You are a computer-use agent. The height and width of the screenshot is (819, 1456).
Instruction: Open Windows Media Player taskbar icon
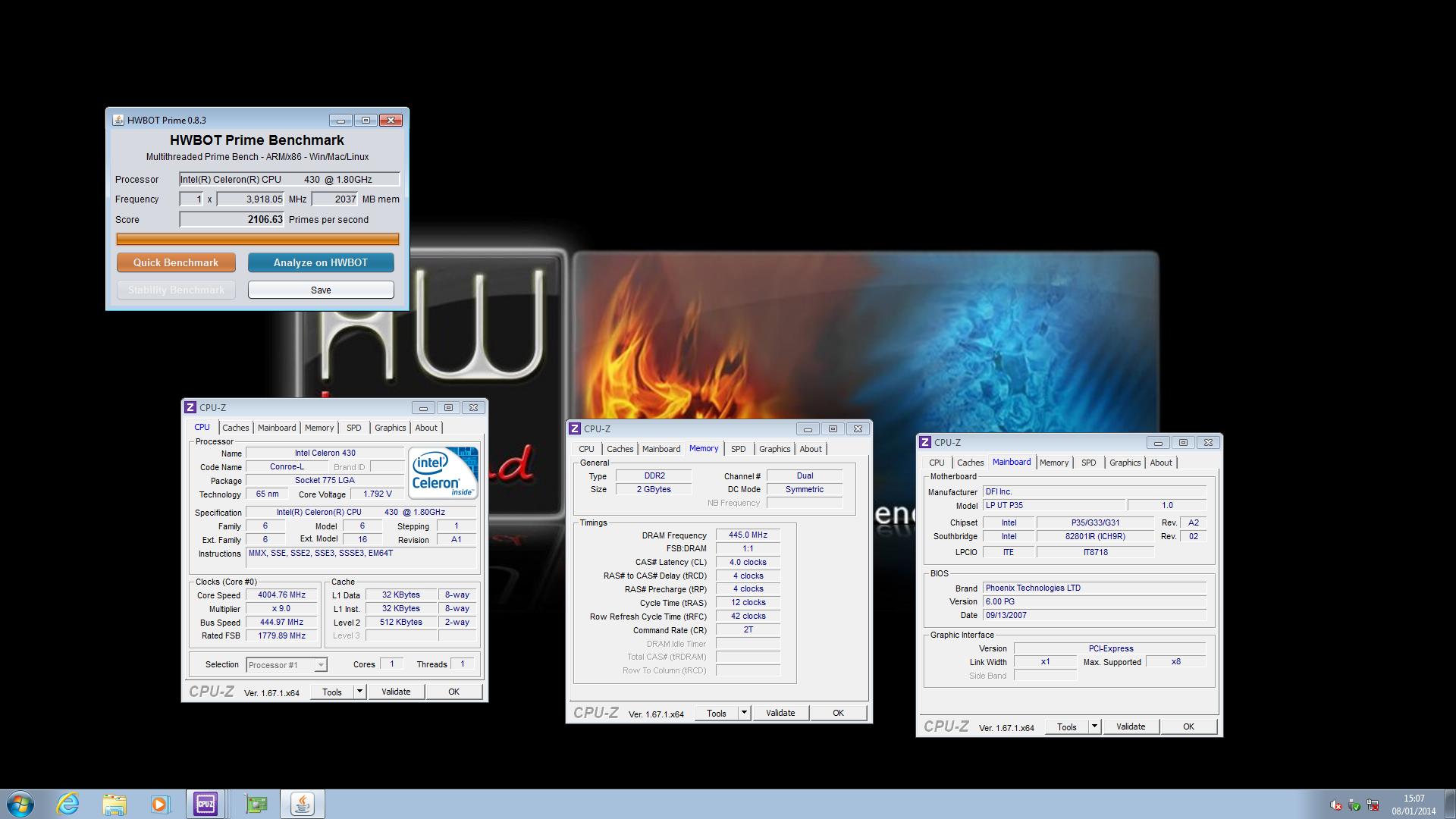tap(160, 804)
